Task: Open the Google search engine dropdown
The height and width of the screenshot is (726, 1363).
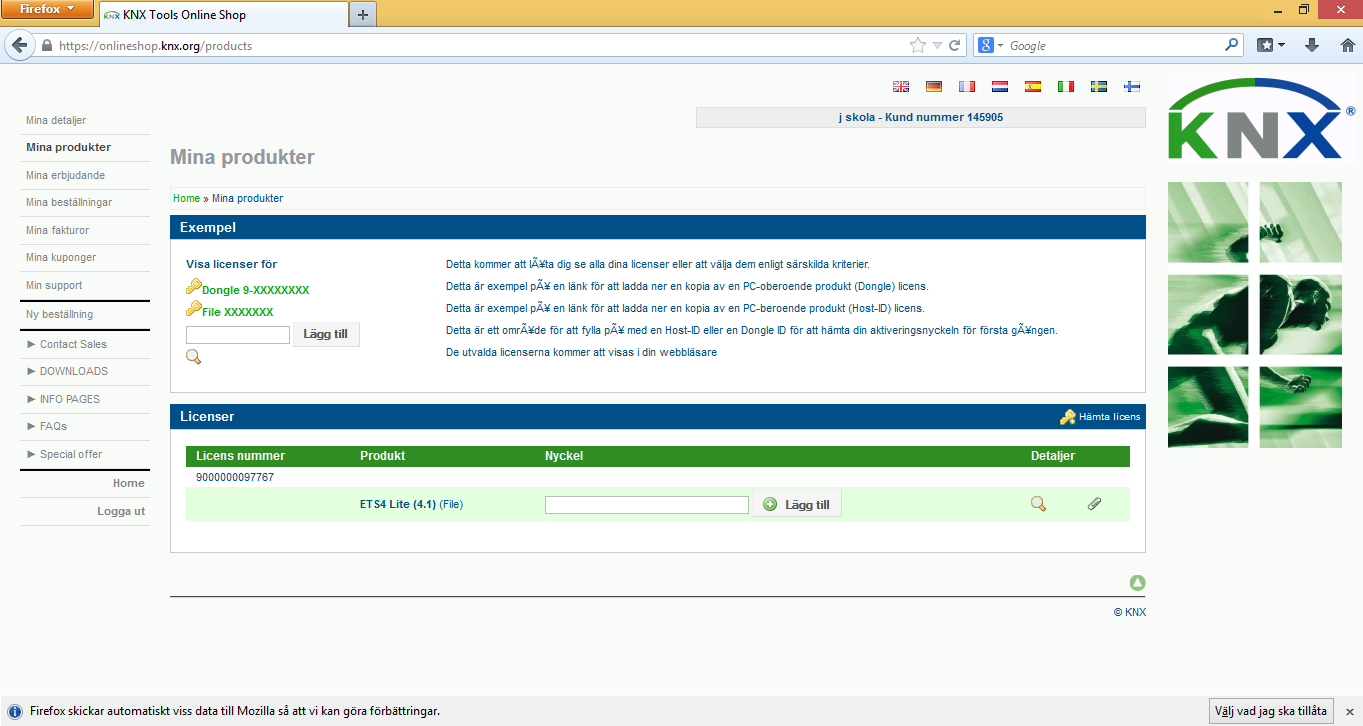Action: click(x=990, y=45)
